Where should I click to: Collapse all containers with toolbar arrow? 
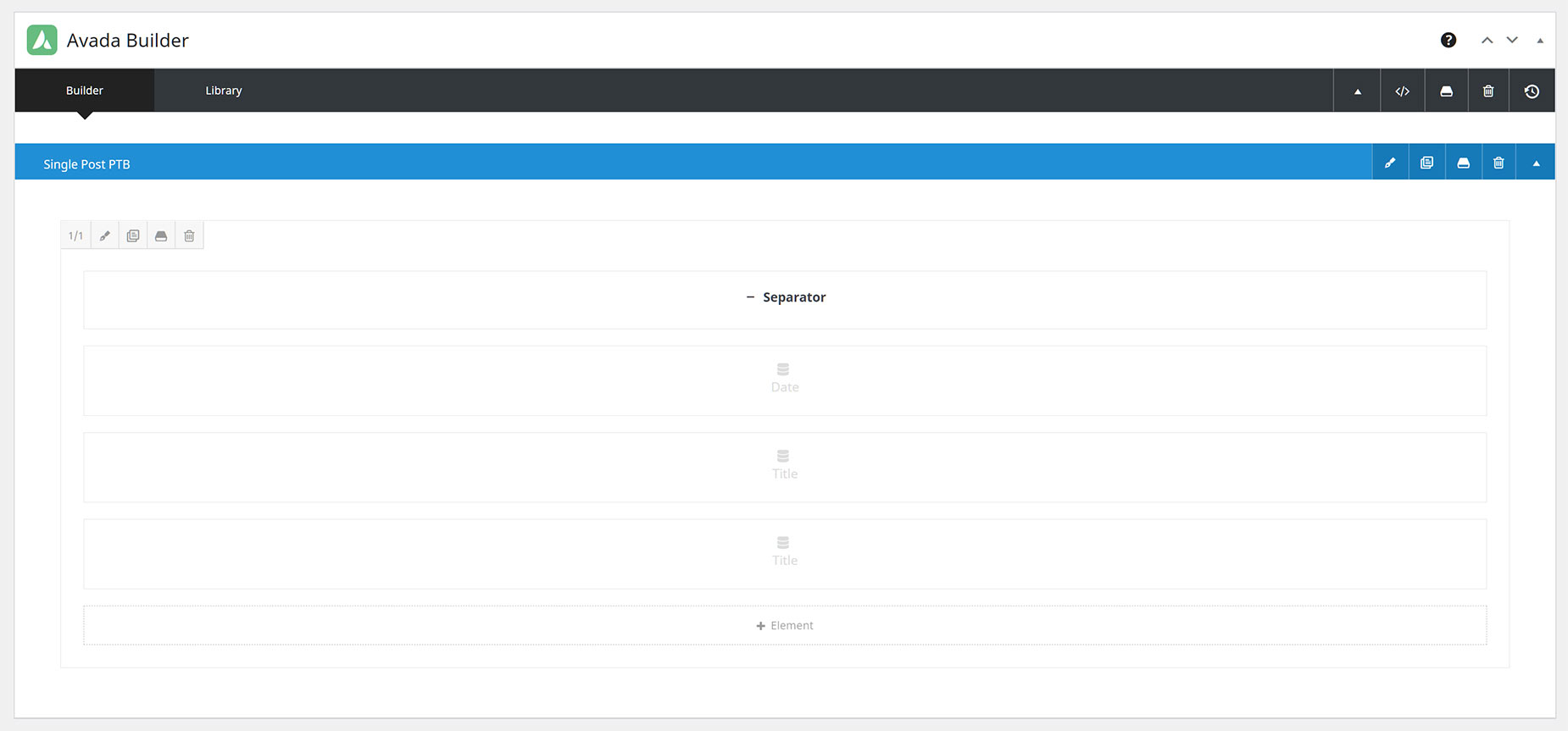pyautogui.click(x=1358, y=91)
